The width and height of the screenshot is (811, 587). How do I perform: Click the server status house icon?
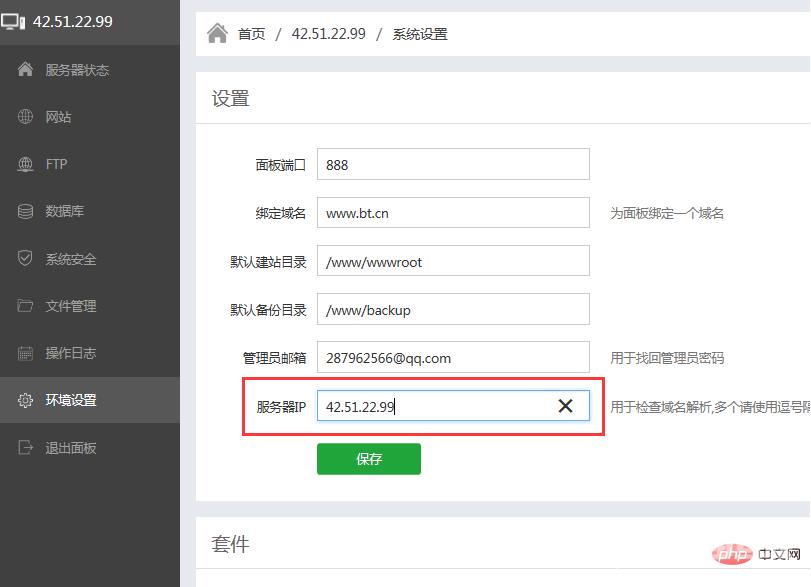(26, 70)
